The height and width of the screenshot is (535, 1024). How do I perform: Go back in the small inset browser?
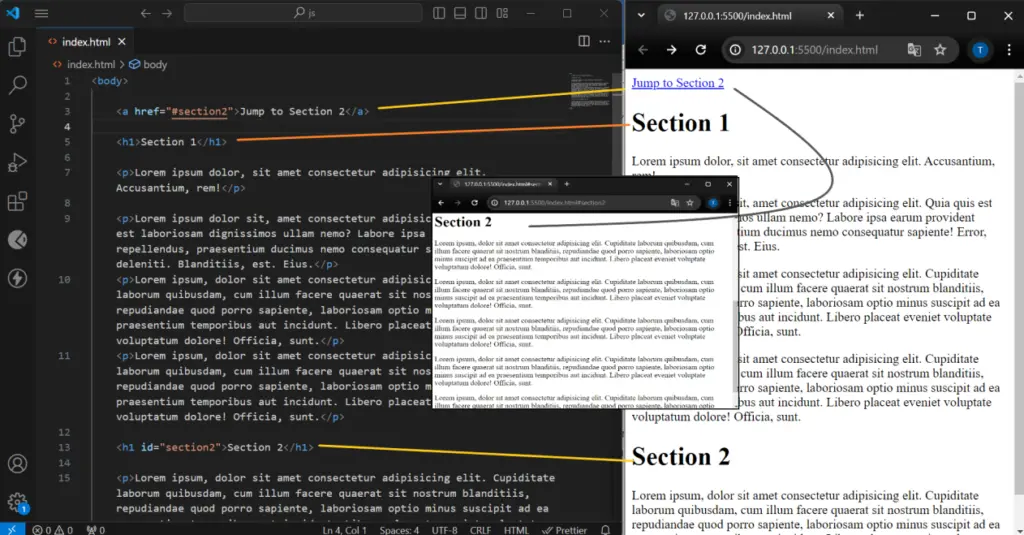(x=441, y=203)
